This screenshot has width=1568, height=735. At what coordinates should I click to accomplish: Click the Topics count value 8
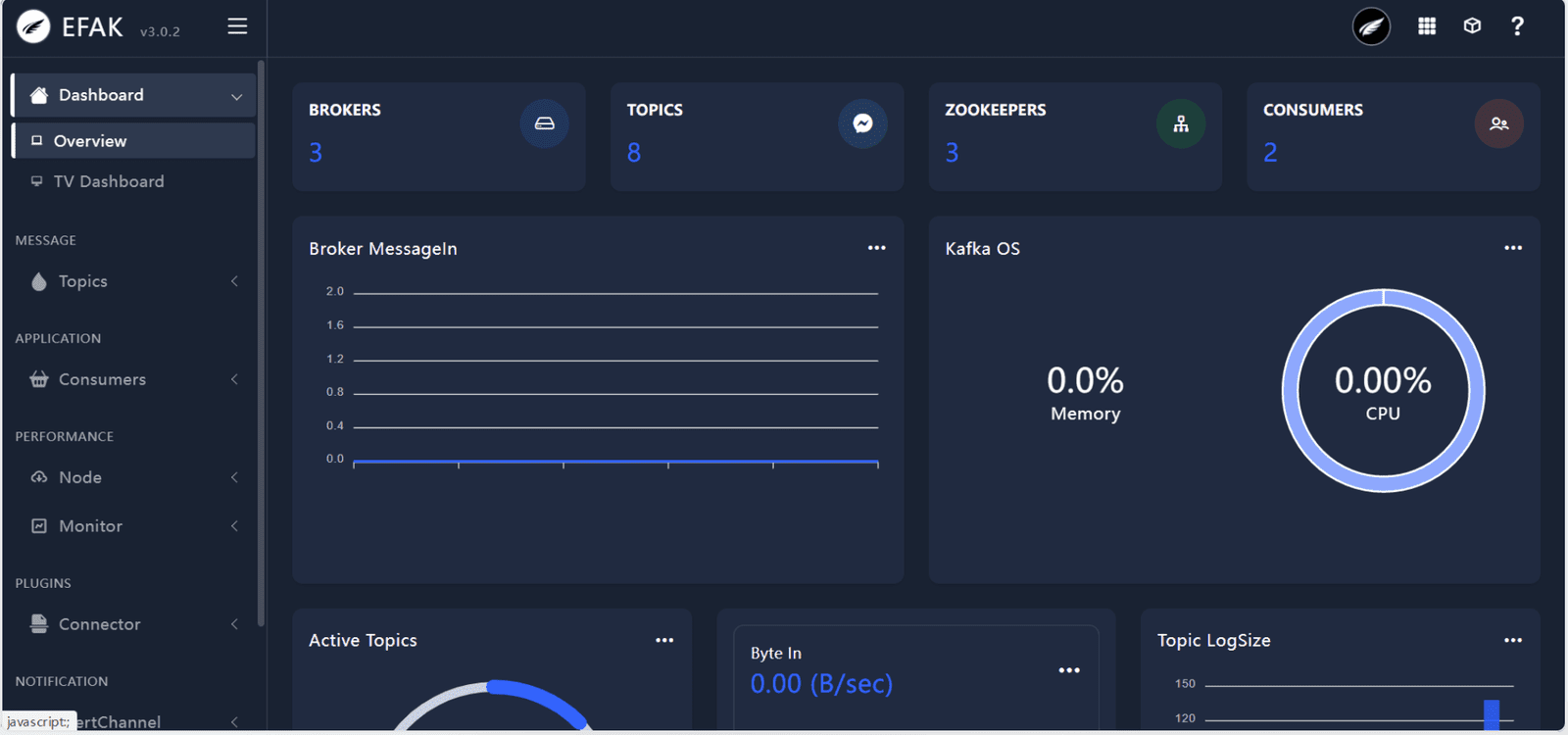coord(634,153)
